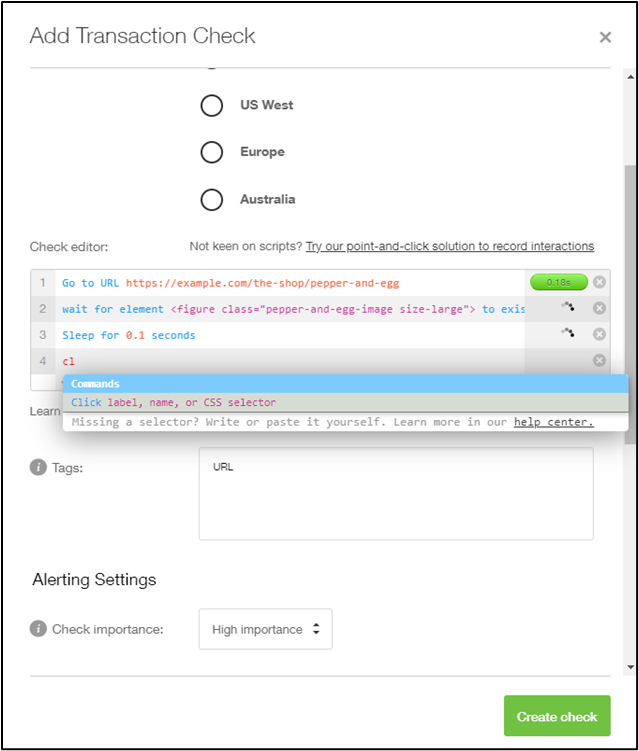Click the 0.18s timing badge
Image resolution: width=639 pixels, height=751 pixels.
559,282
